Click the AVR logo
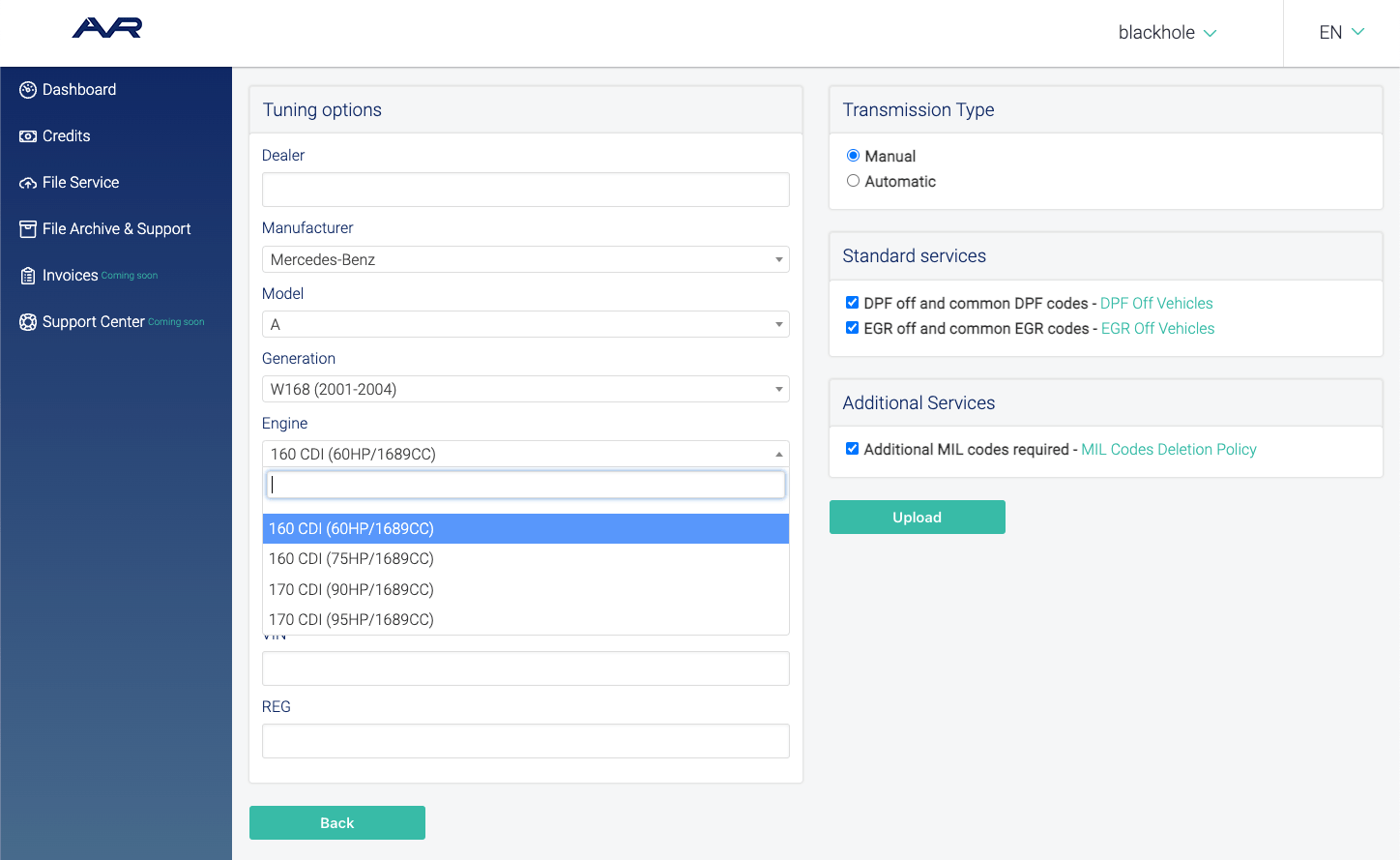The width and height of the screenshot is (1400, 860). (107, 28)
